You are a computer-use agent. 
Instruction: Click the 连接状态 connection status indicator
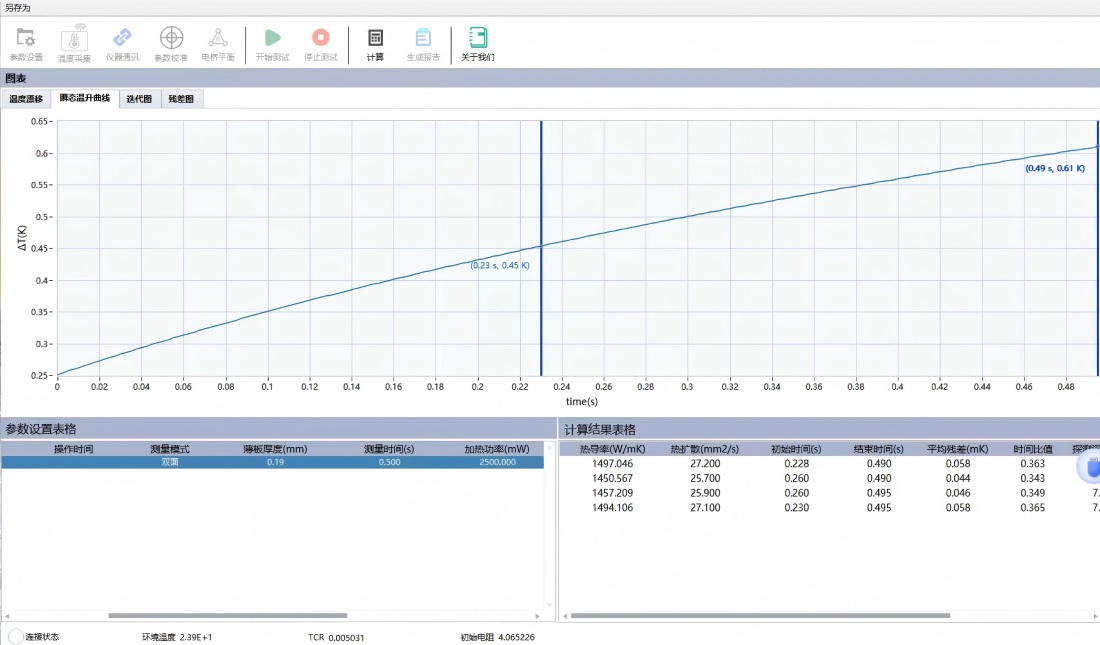point(16,636)
